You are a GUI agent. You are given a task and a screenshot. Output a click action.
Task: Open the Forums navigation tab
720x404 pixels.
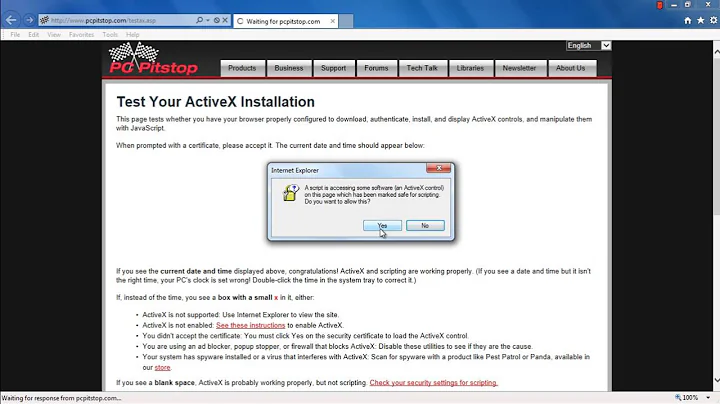(x=376, y=68)
